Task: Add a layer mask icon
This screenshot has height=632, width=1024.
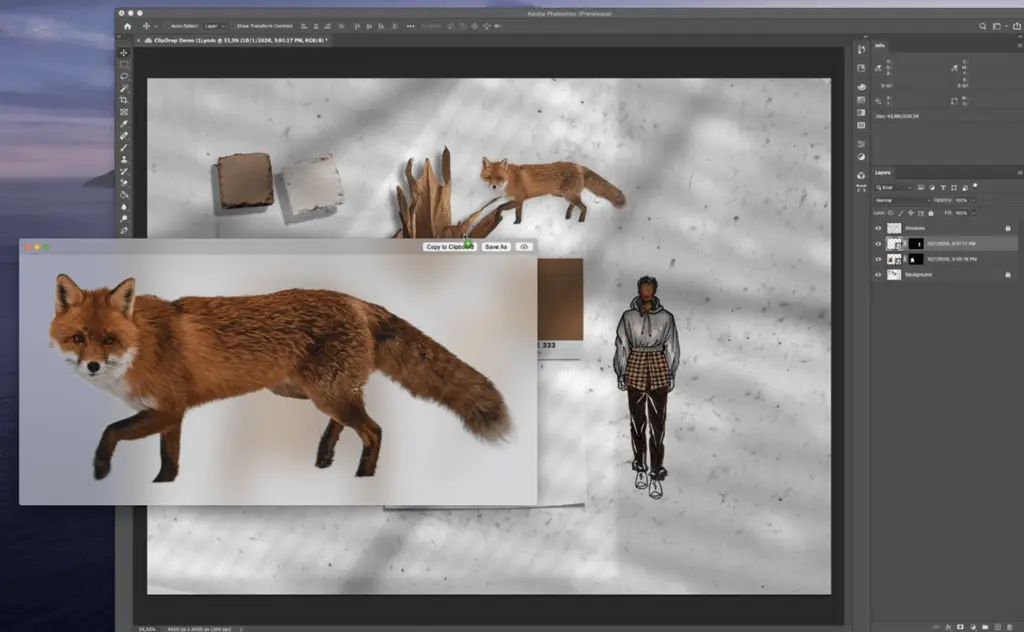Action: (960, 627)
